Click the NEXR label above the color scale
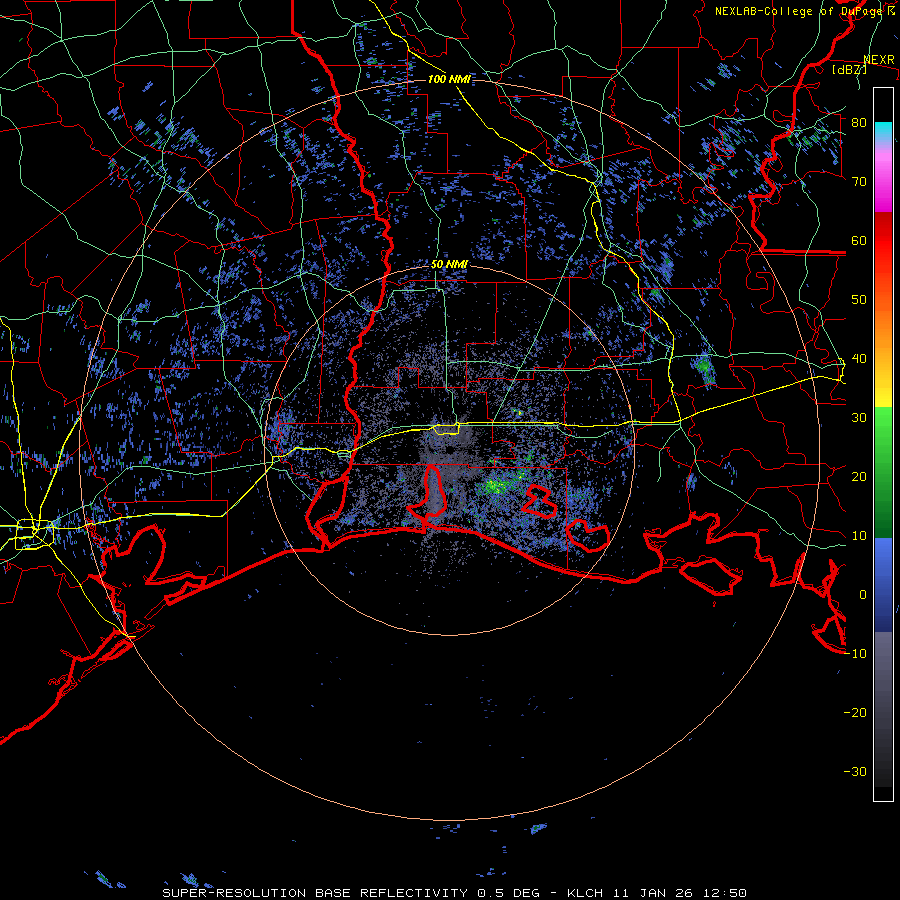 (x=879, y=60)
